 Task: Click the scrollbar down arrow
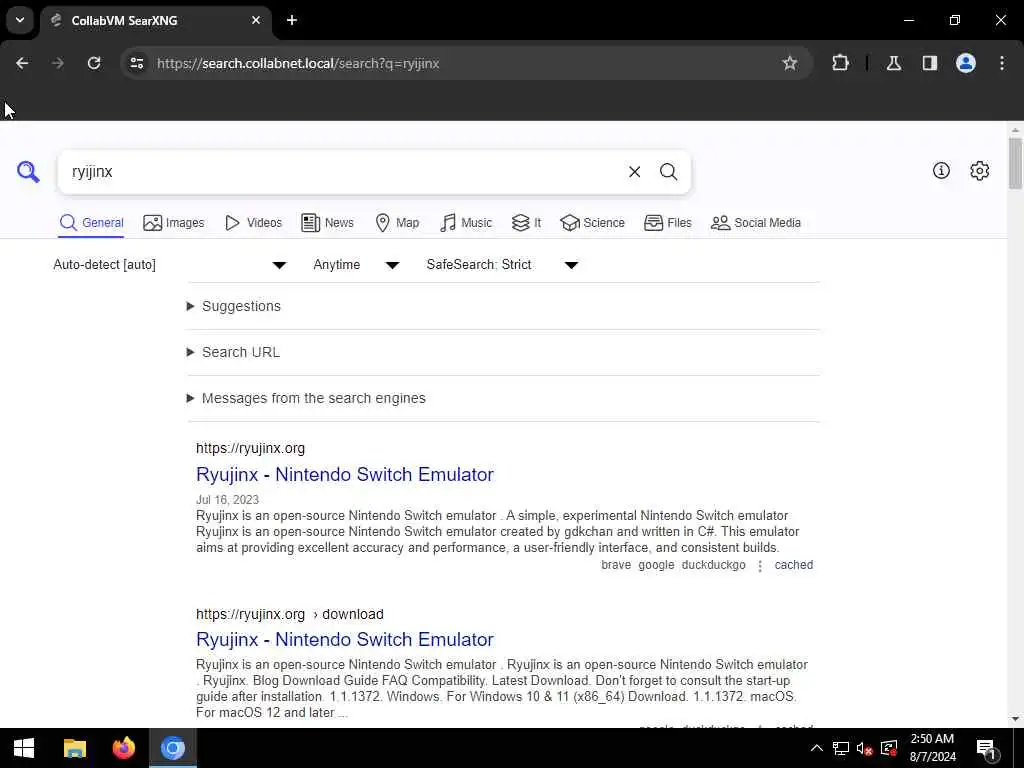point(1015,720)
